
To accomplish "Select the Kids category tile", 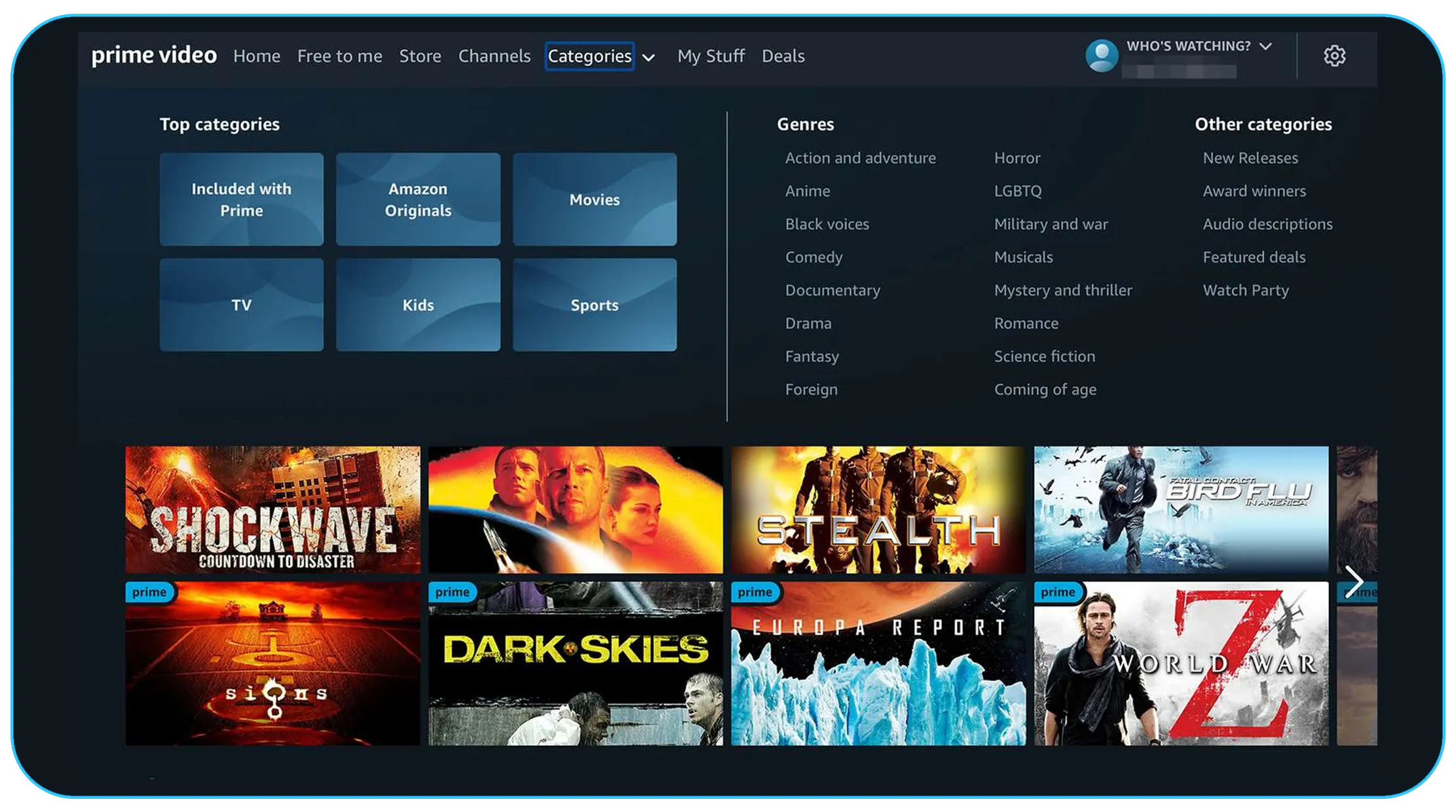I will [x=418, y=304].
